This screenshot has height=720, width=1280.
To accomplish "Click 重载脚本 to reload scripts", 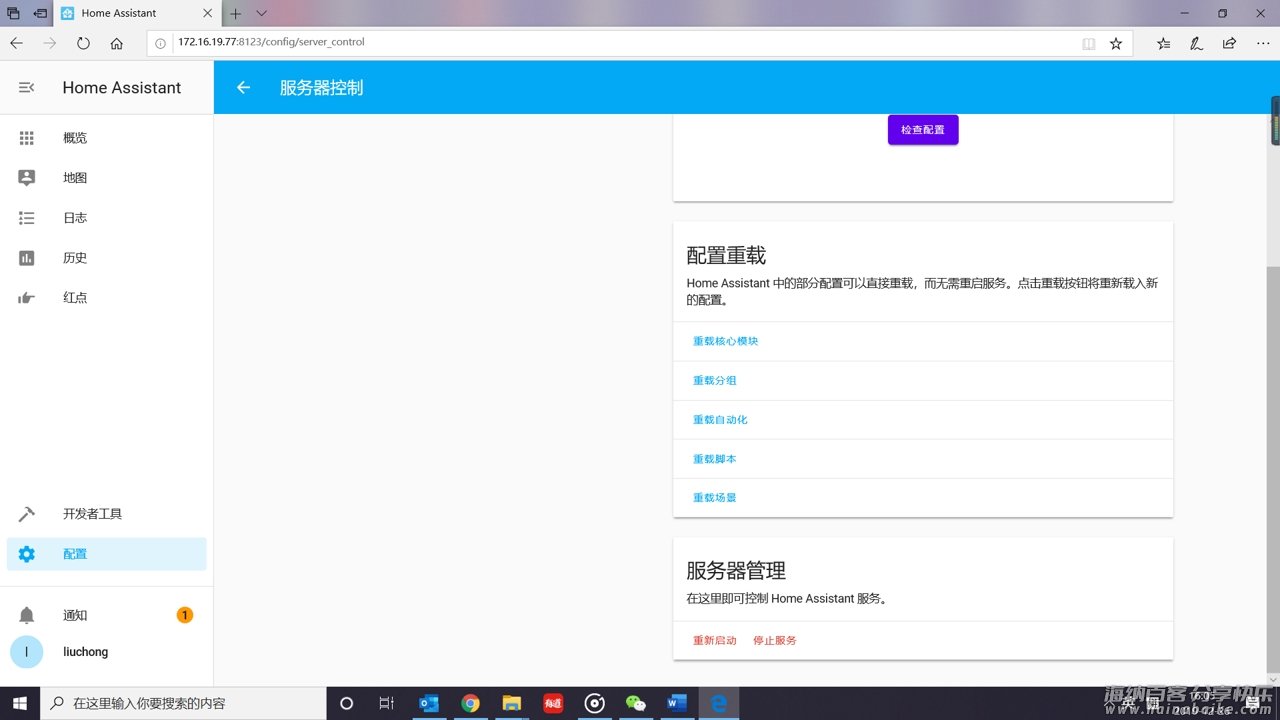I will 715,459.
